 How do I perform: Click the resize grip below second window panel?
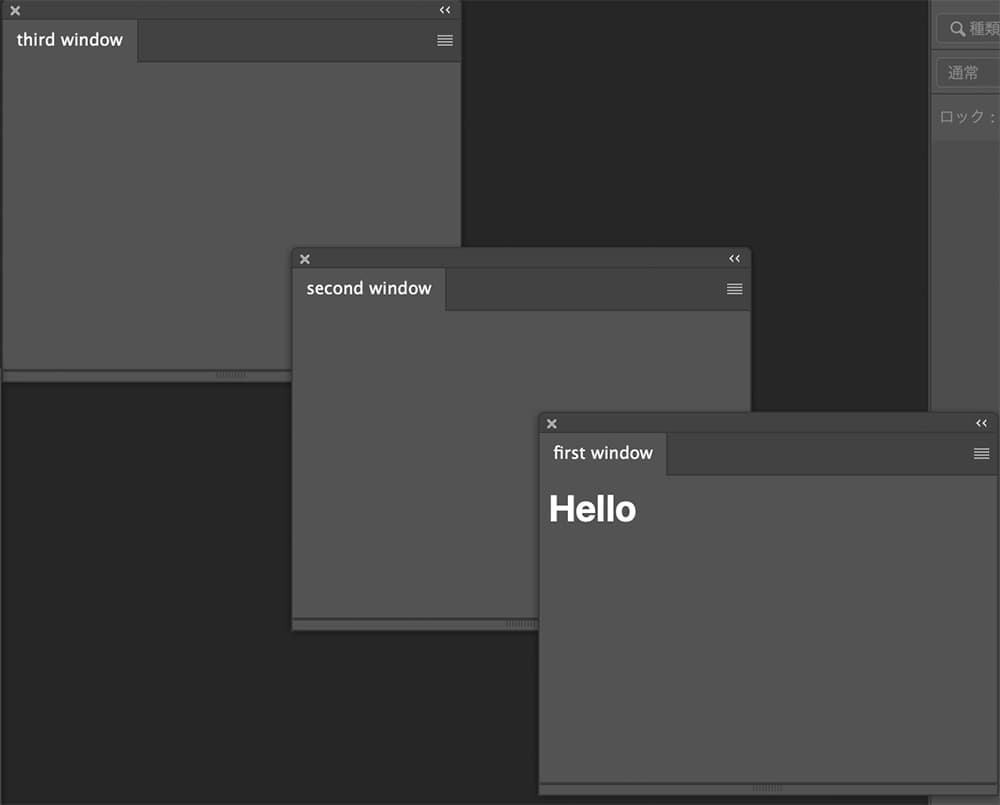[520, 624]
